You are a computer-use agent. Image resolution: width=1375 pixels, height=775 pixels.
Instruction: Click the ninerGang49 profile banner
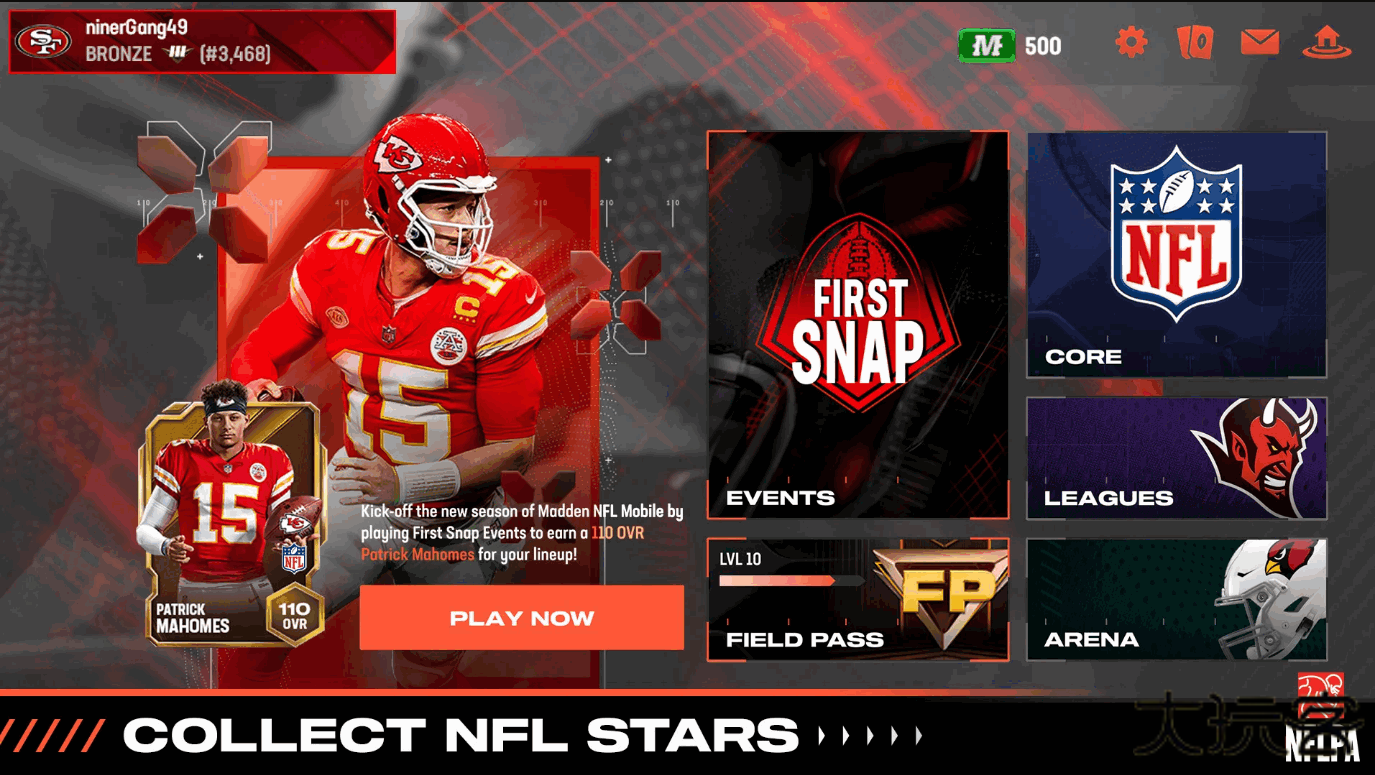(202, 42)
